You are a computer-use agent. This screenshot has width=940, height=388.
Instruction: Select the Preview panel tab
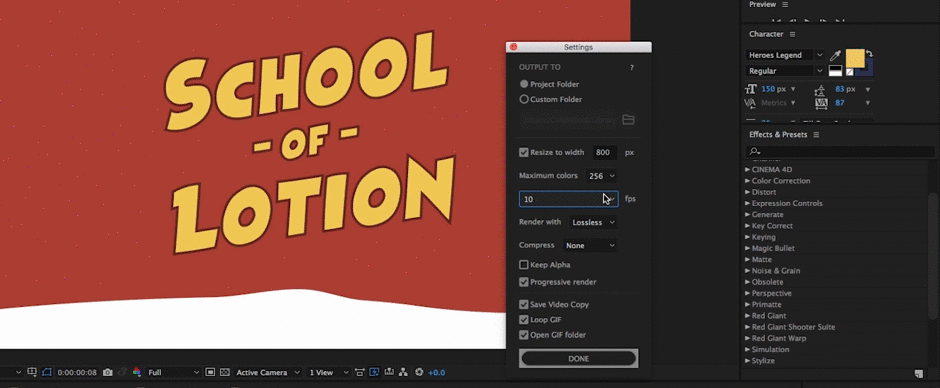(x=762, y=4)
